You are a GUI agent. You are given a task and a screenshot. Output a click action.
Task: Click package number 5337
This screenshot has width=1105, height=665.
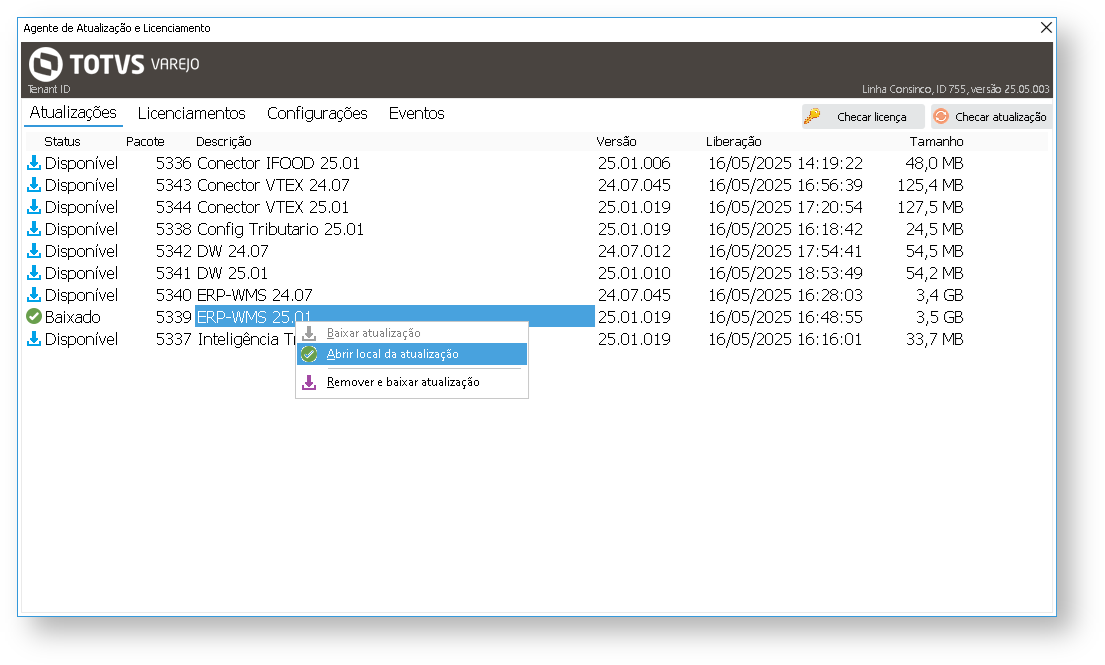(x=173, y=339)
